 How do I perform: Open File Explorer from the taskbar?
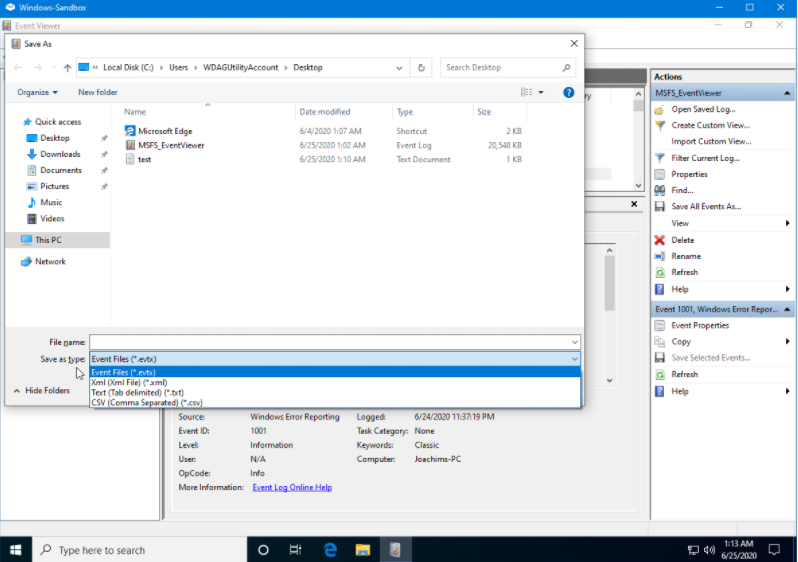(363, 550)
